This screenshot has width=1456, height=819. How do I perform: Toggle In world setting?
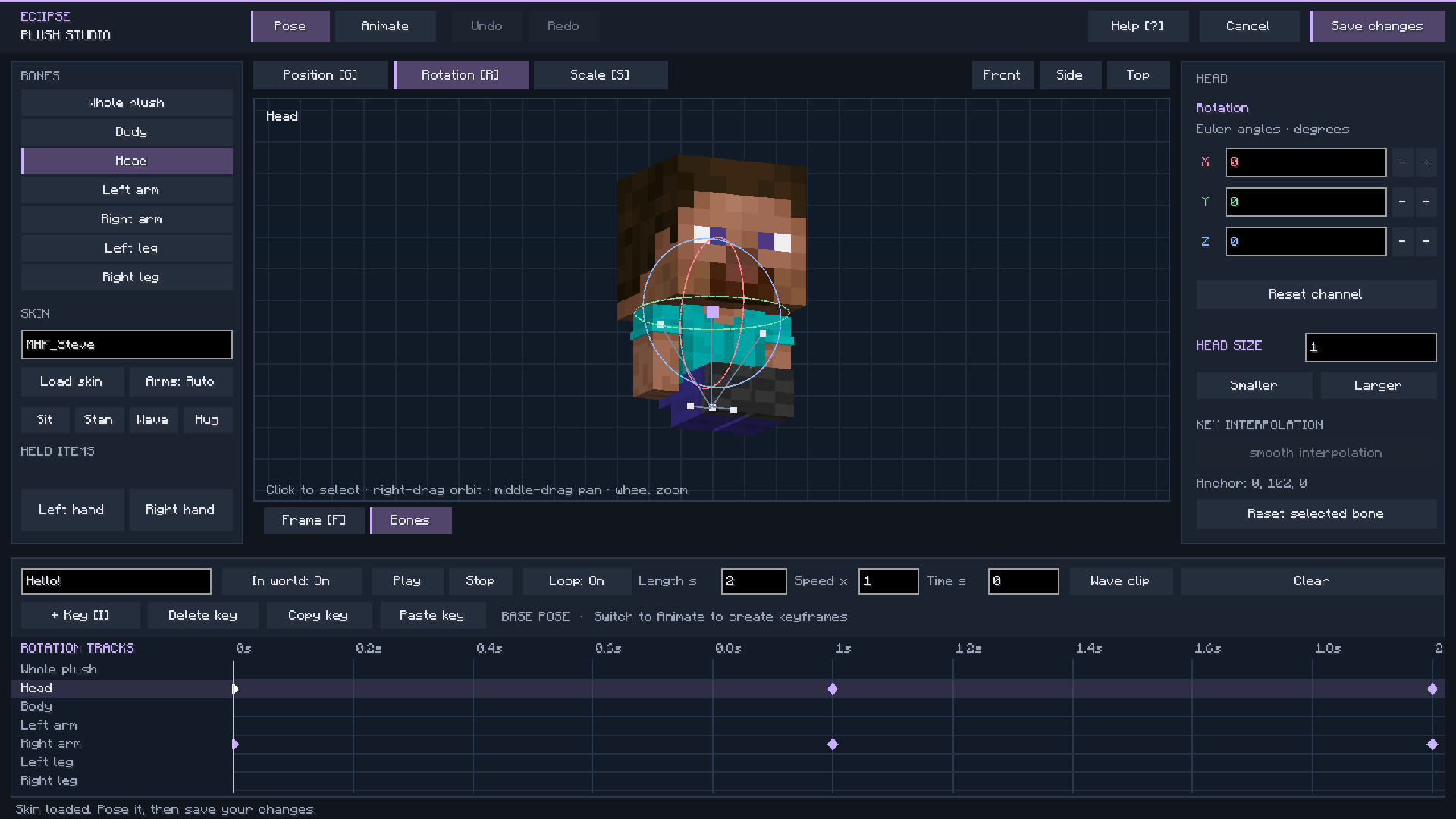point(291,581)
